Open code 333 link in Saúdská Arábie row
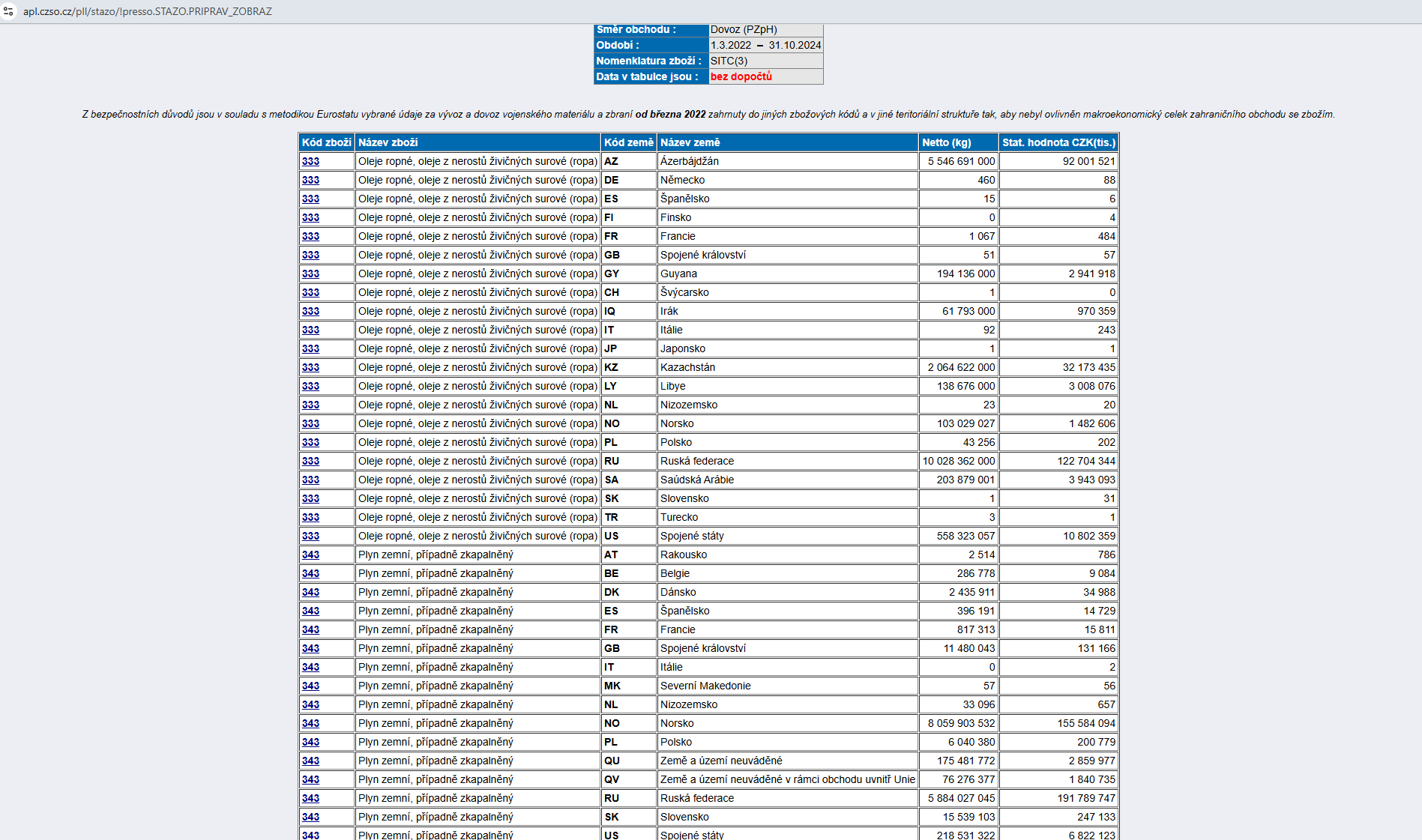Screen dimensions: 1422x840 click(310, 480)
